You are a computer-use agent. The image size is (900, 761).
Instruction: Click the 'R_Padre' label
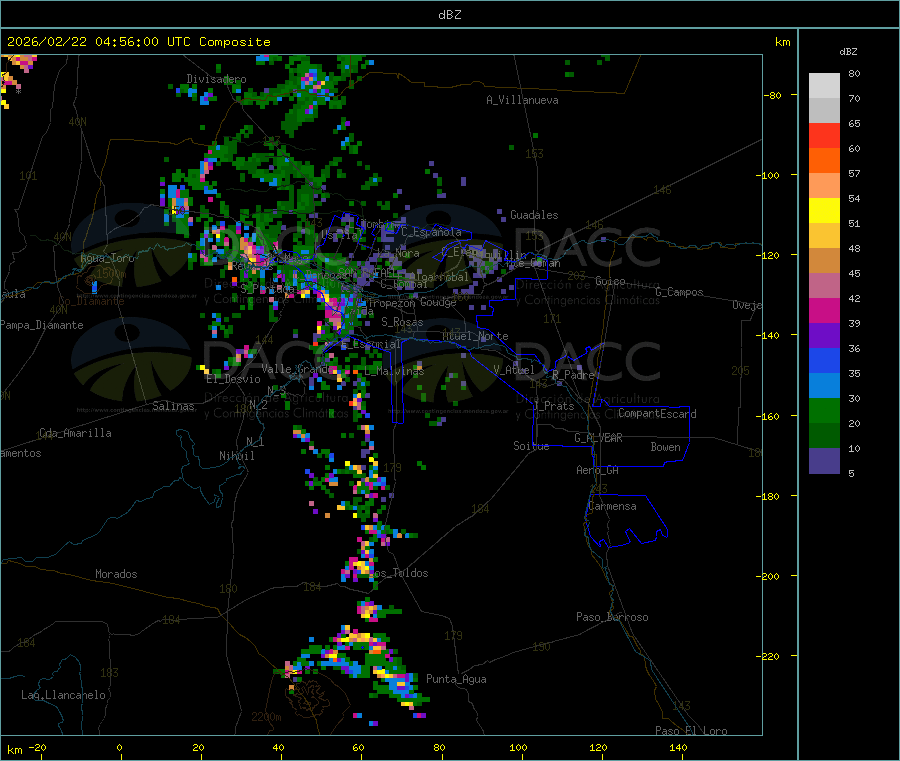point(573,375)
